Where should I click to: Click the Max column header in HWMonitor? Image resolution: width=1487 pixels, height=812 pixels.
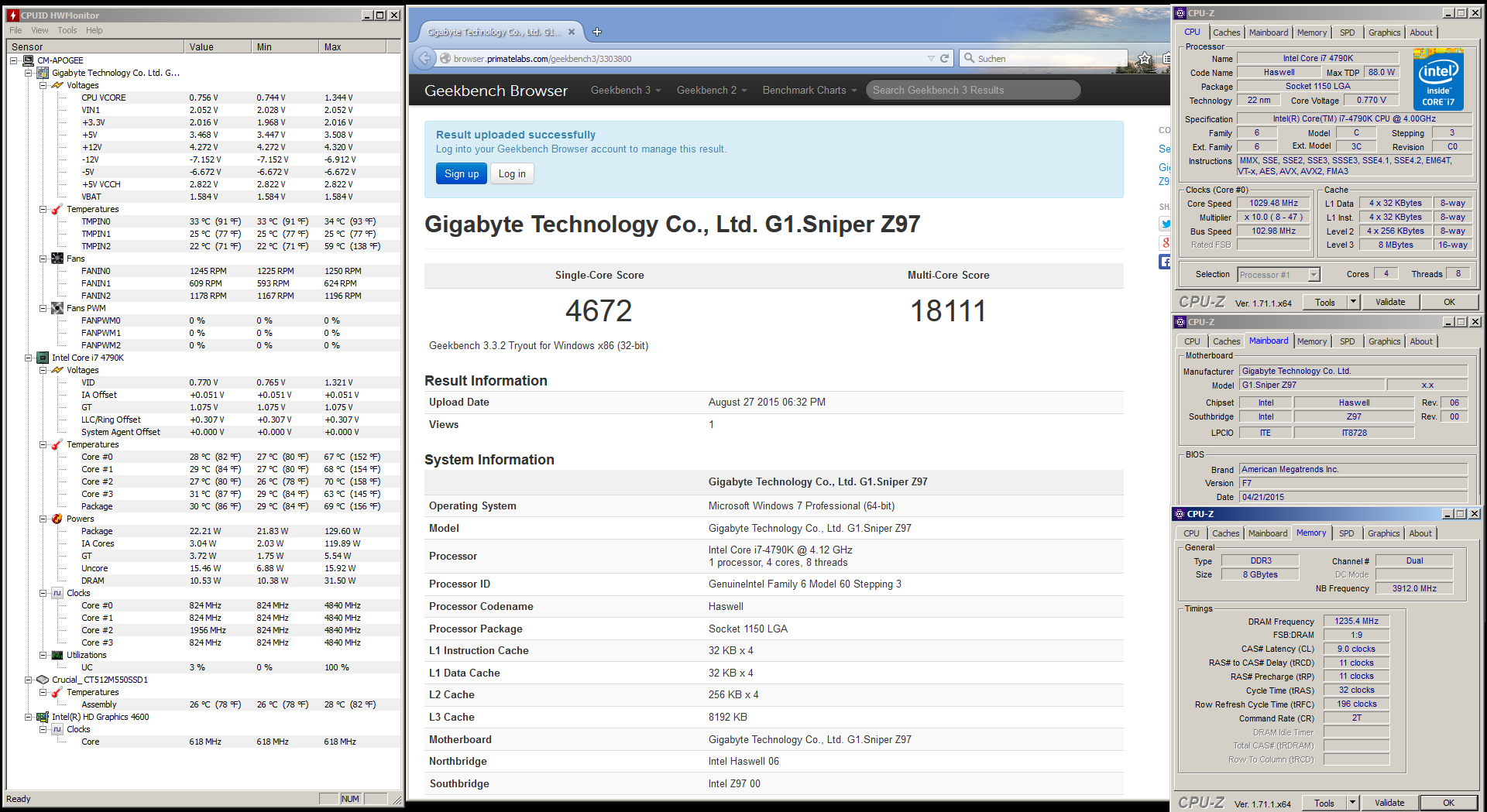click(353, 46)
